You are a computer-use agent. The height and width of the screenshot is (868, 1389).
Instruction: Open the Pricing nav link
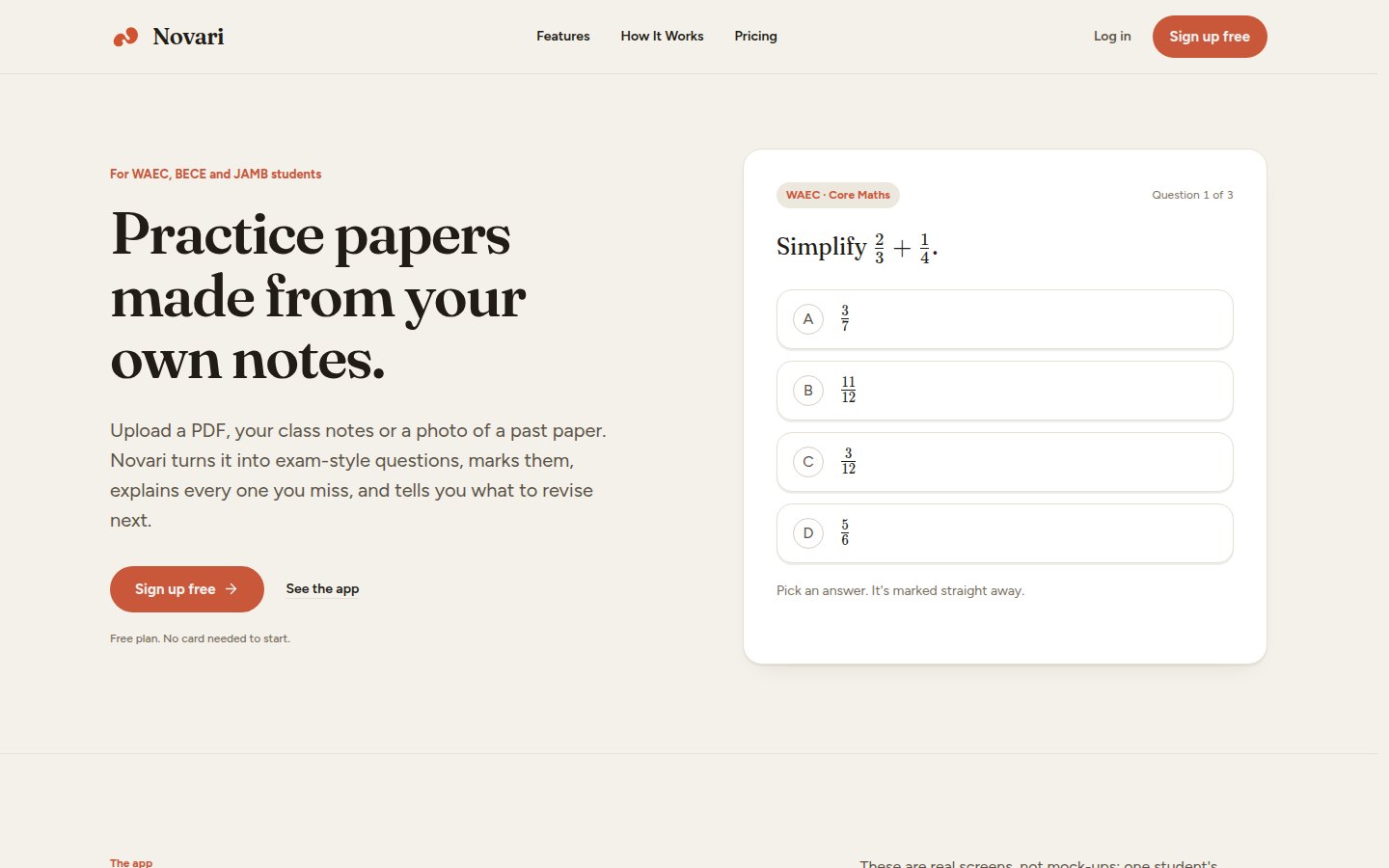point(755,36)
